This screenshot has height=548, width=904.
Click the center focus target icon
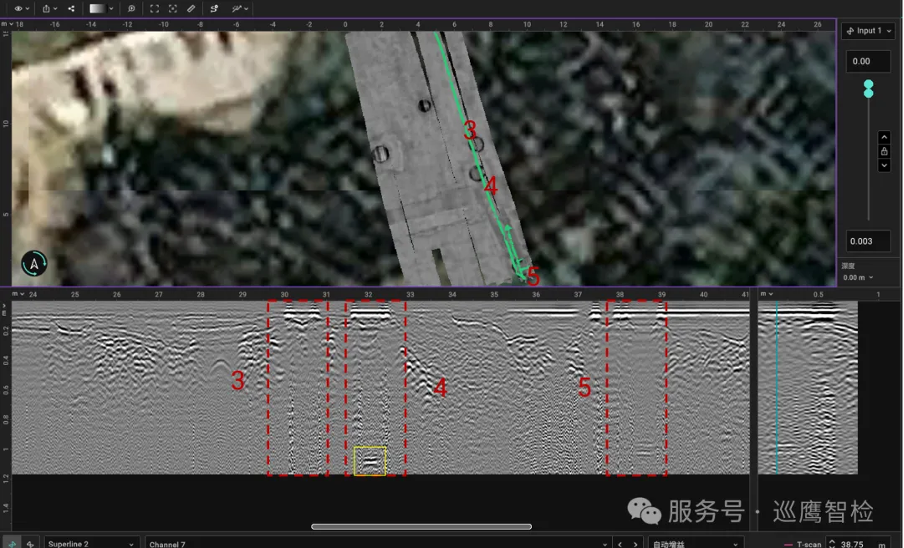tap(173, 8)
